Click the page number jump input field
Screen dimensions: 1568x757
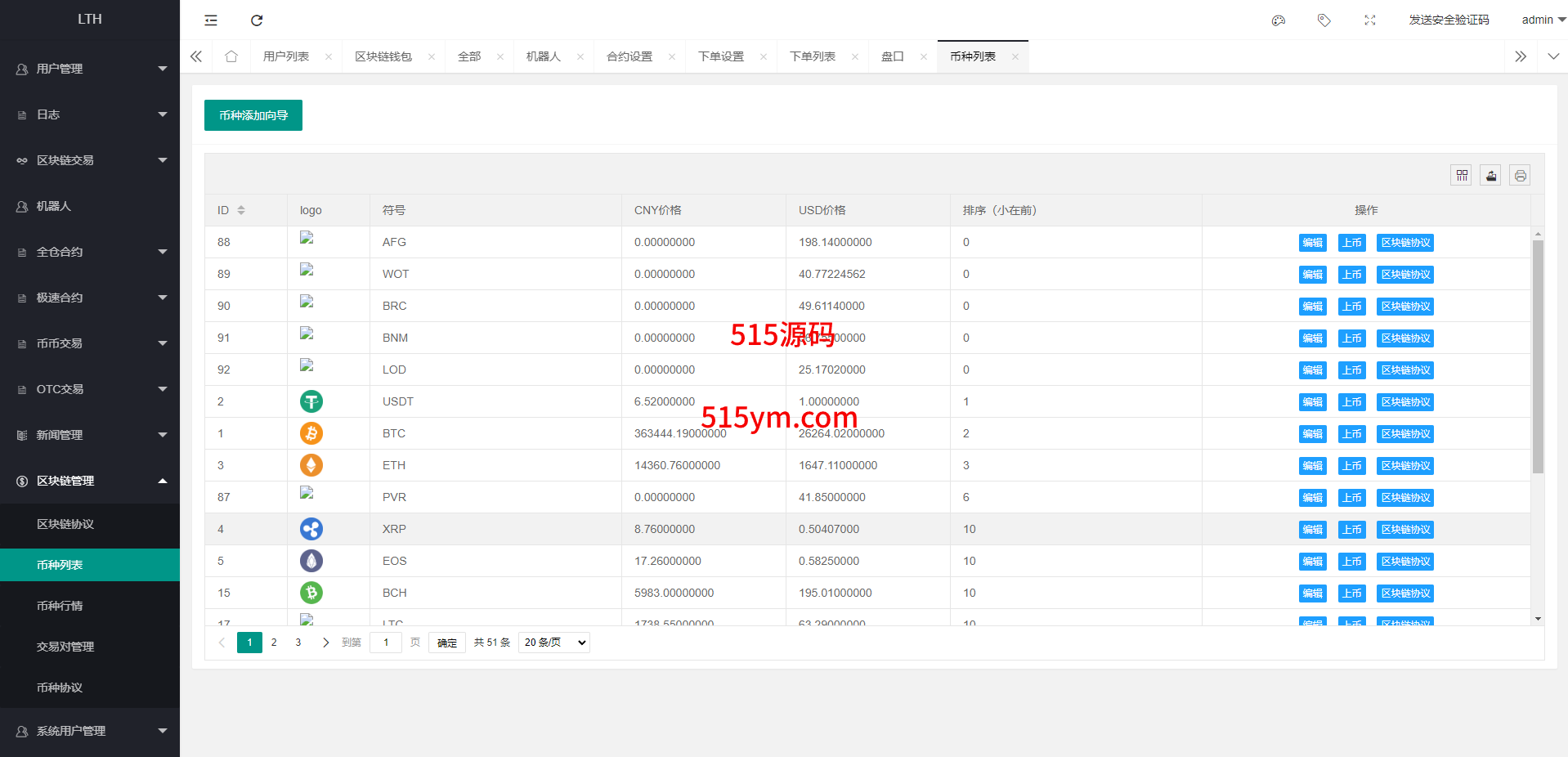click(386, 643)
